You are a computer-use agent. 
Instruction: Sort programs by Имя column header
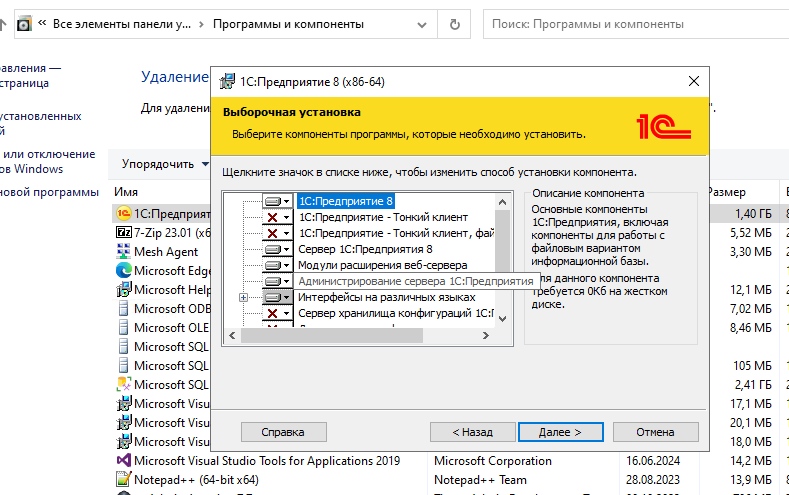(126, 192)
